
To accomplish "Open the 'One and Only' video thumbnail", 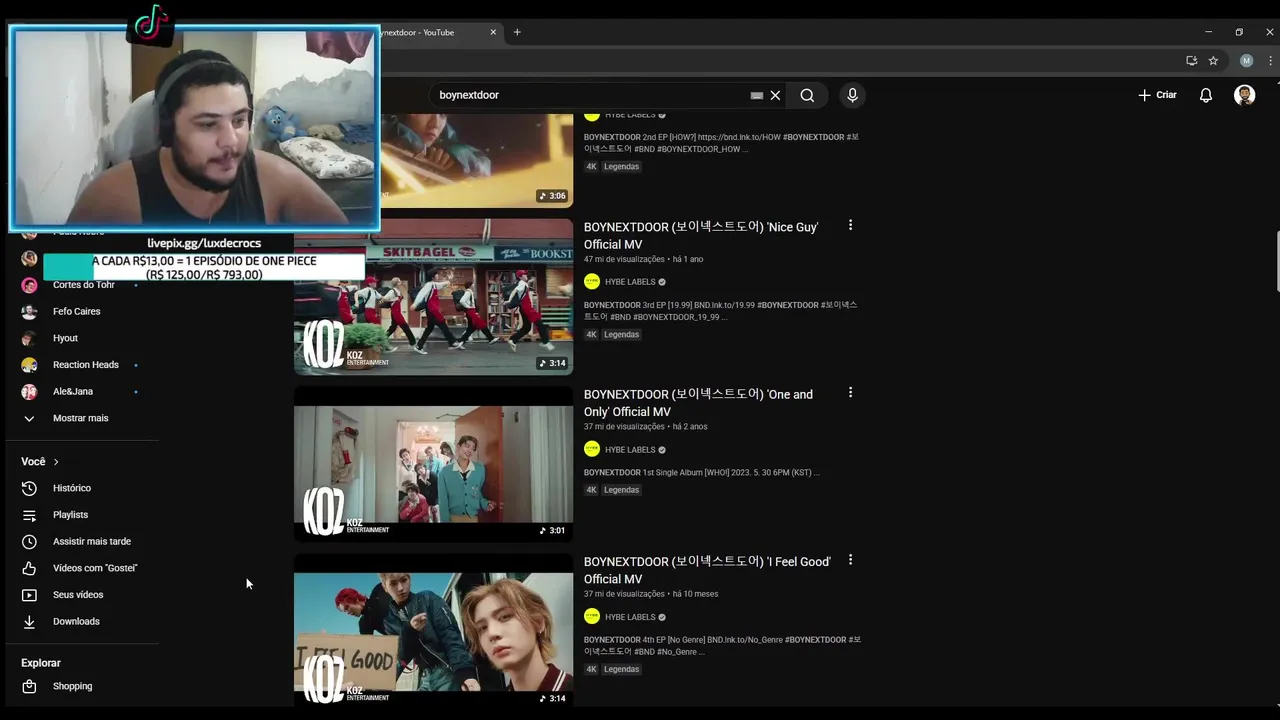I will coord(433,464).
